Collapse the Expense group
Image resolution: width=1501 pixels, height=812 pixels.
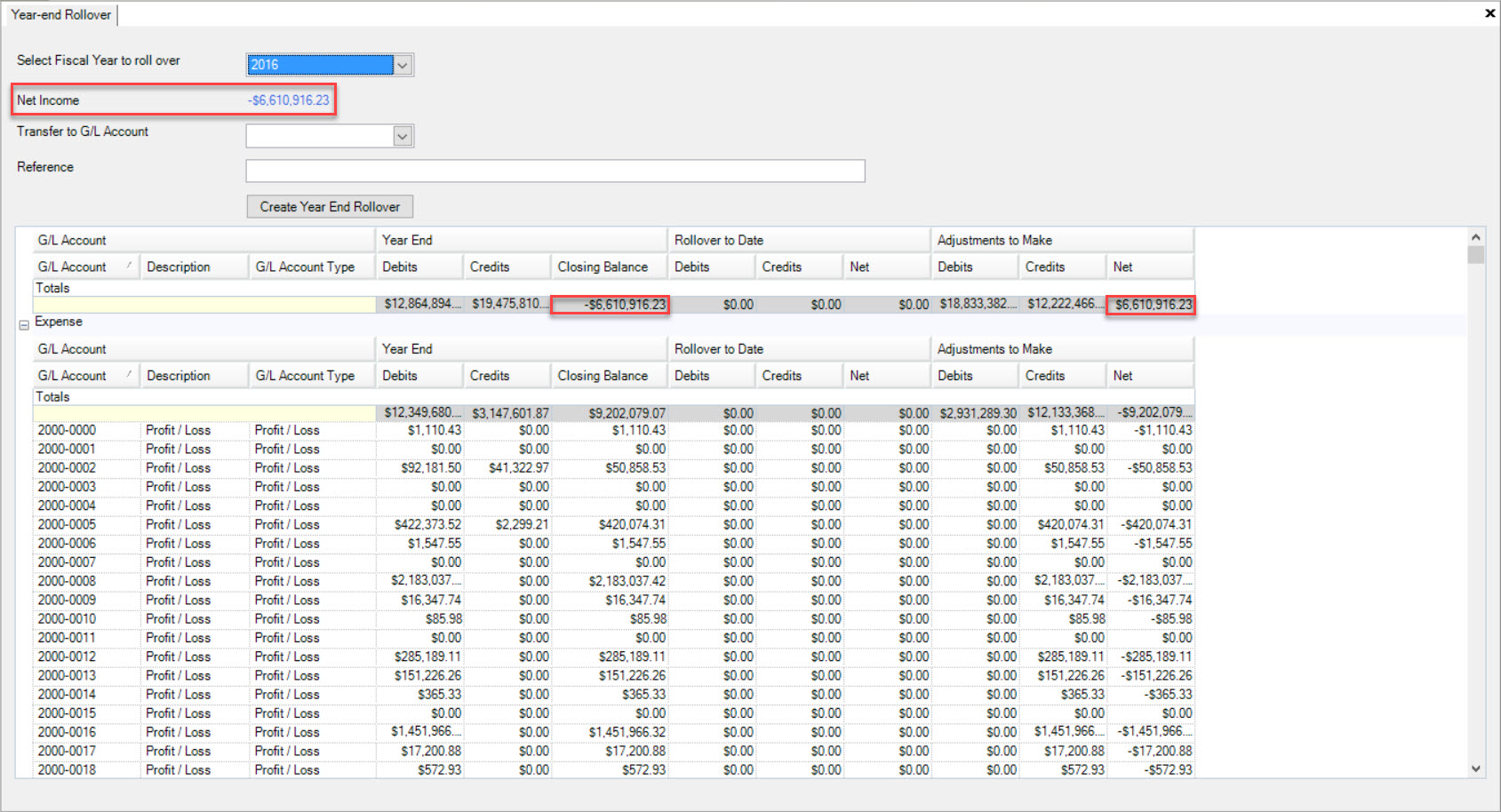tap(24, 324)
